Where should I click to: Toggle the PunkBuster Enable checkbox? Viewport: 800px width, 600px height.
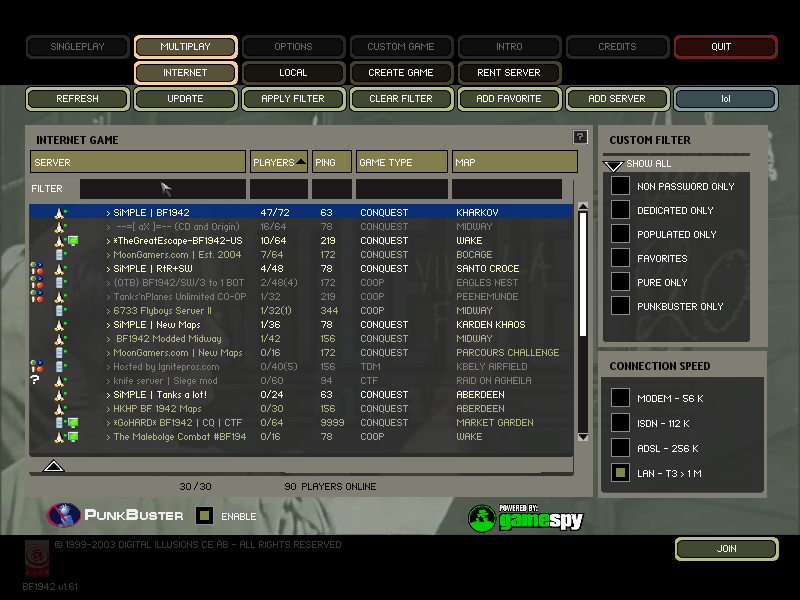pos(205,515)
